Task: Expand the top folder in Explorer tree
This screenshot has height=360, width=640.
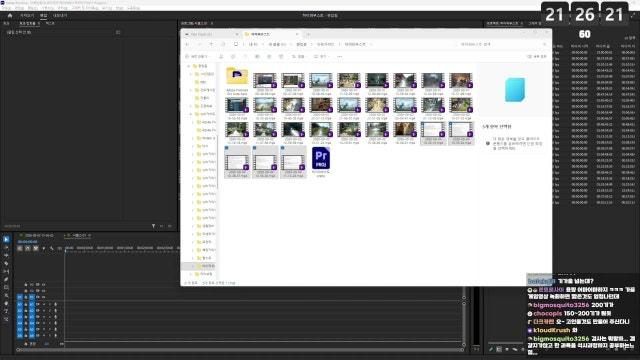Action: [189, 66]
